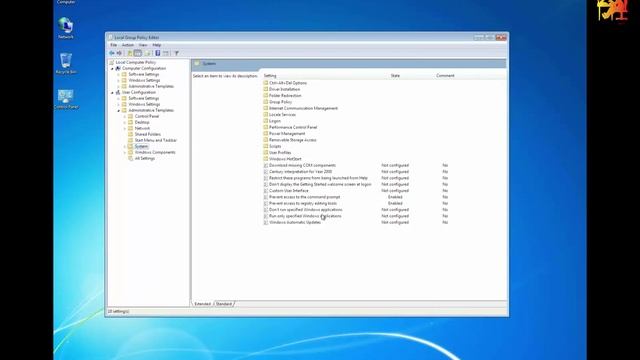Click the Driver Installation folder icon
Screen dimensions: 640x360
pyautogui.click(x=266, y=89)
